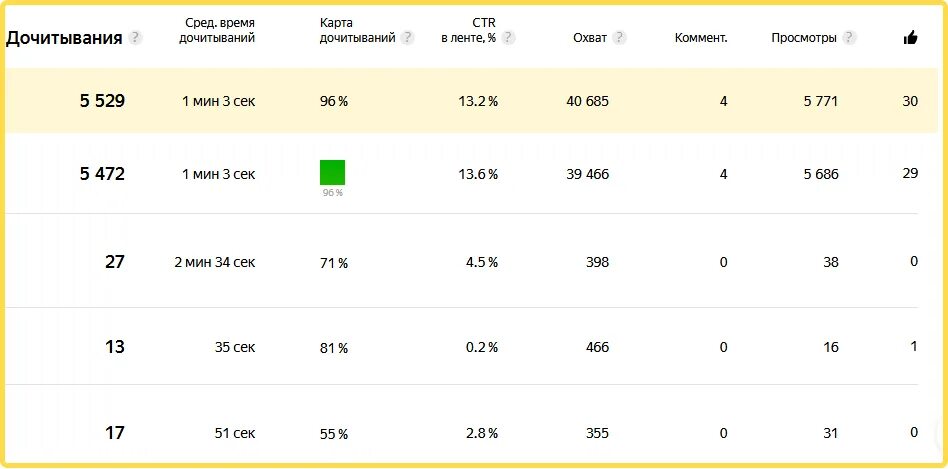Click the Просмотры column header text

(x=804, y=38)
